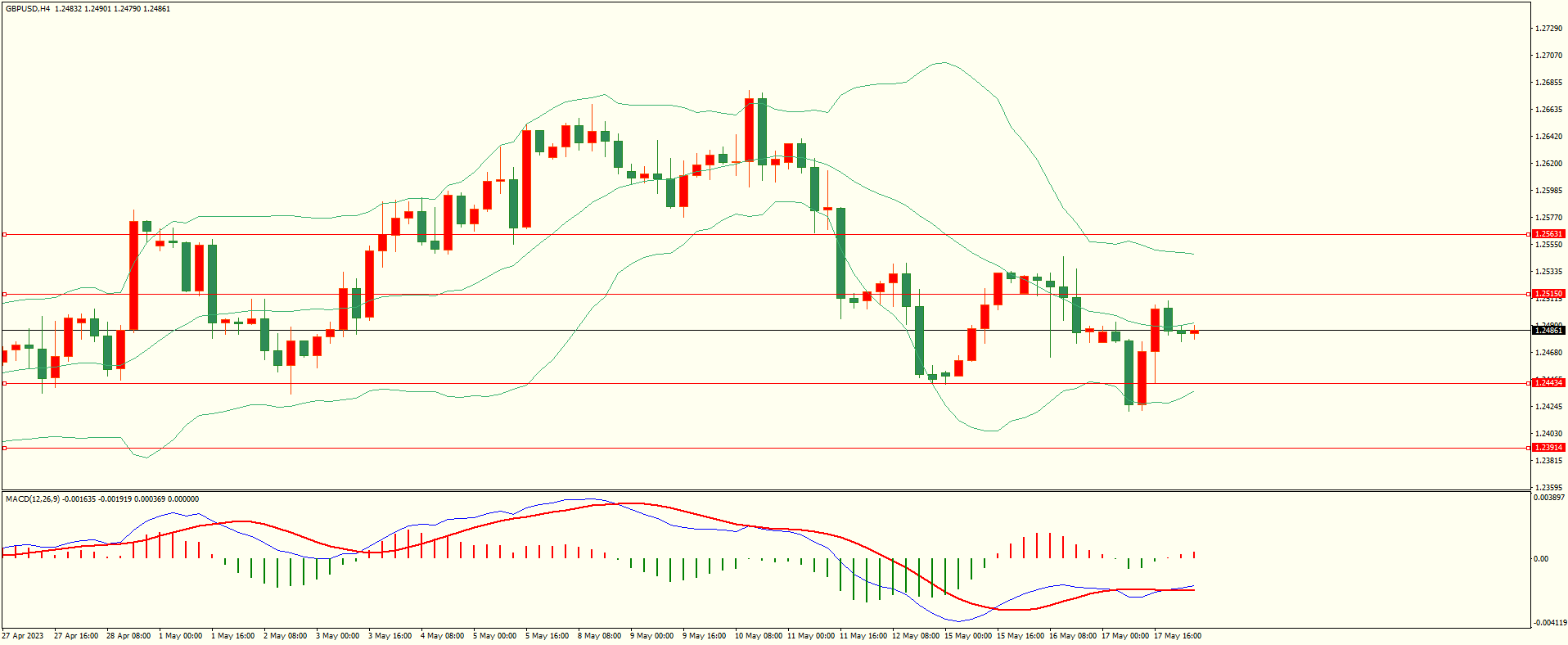Click the 1.27070 price axis label
The height and width of the screenshot is (645, 1568).
[1548, 56]
